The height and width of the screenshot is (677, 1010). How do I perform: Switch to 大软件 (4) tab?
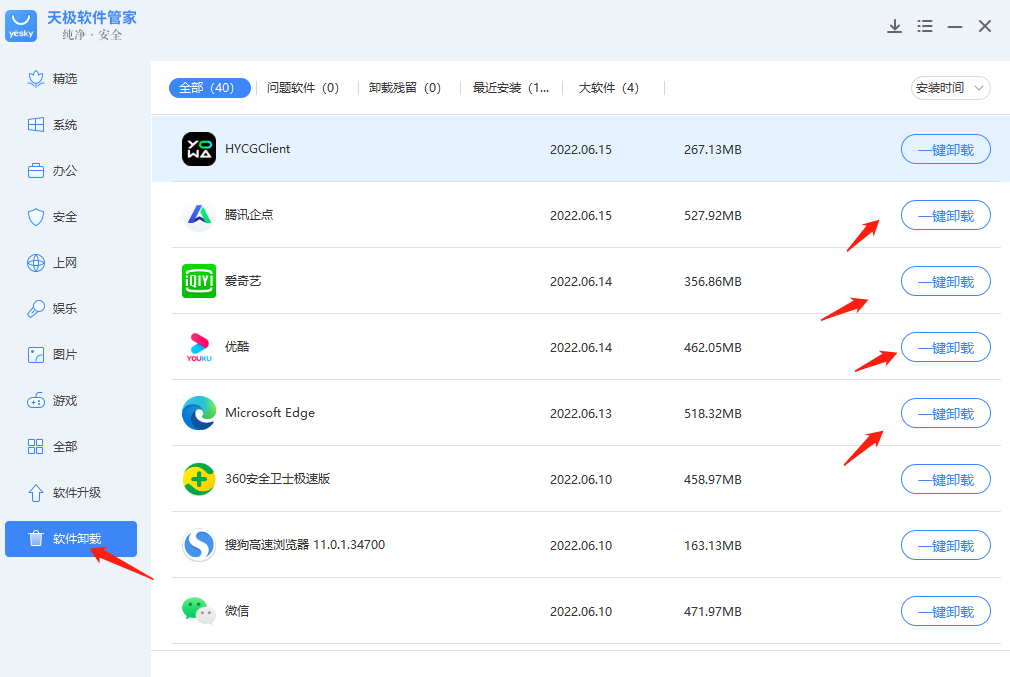(x=609, y=88)
